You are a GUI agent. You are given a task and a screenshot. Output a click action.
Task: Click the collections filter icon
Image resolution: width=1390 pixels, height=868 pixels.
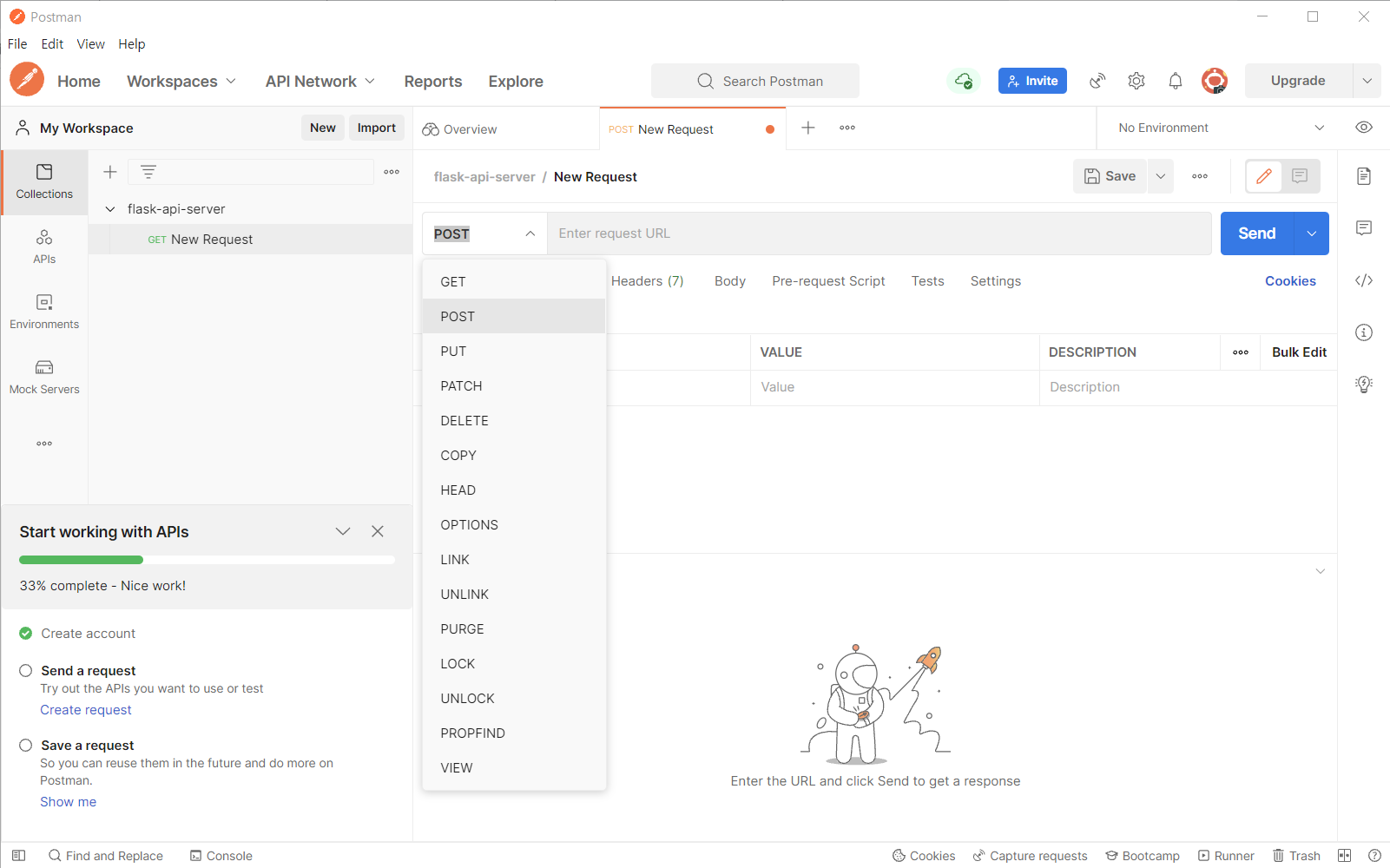coord(148,172)
